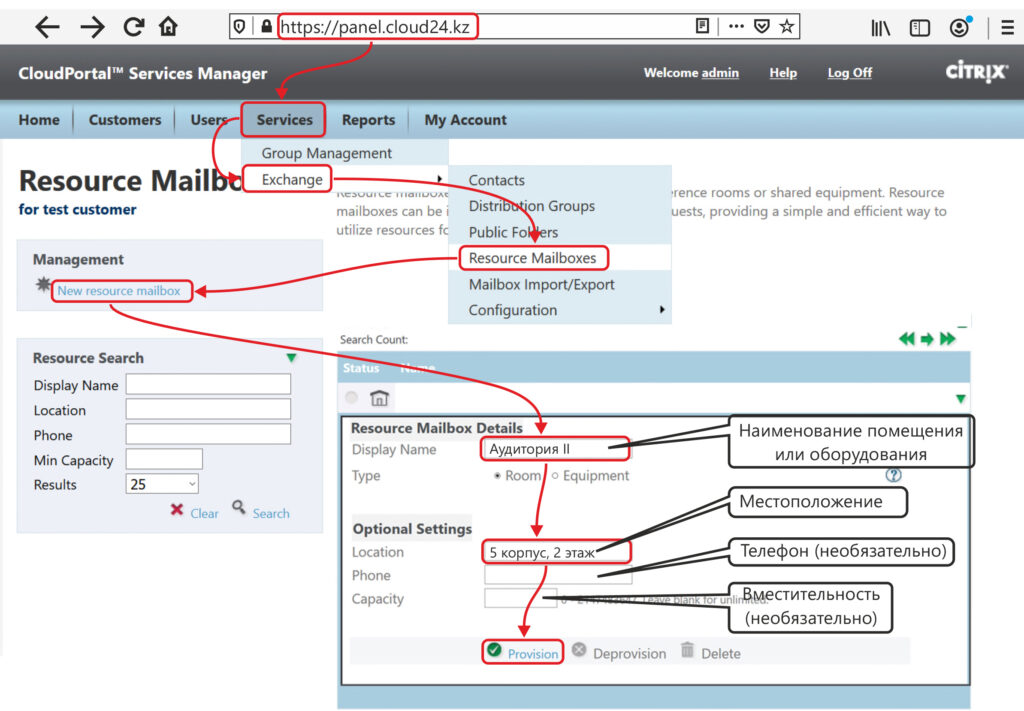The height and width of the screenshot is (711, 1024).
Task: Select Configuration in the Exchange submenu
Action: coord(513,310)
